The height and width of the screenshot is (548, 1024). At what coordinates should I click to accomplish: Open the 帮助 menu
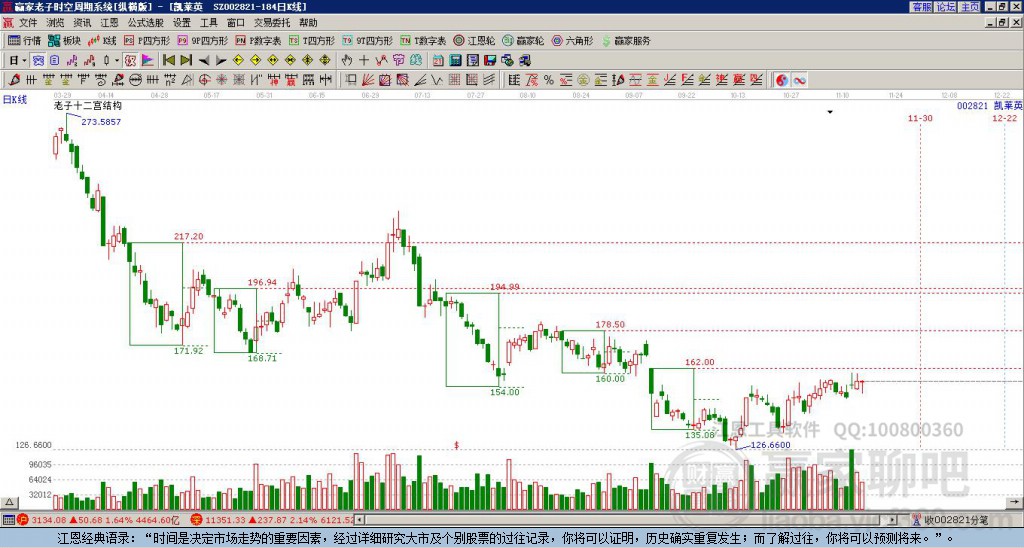308,23
